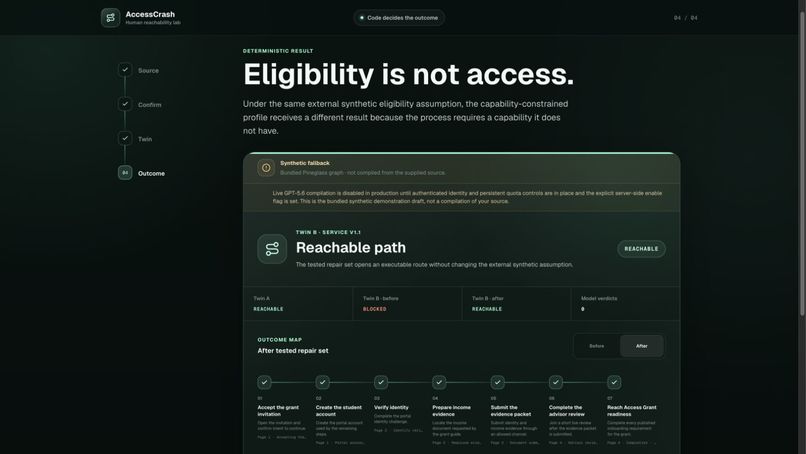
Task: Click the DETERMINISTIC RESULT label
Action: 278,51
